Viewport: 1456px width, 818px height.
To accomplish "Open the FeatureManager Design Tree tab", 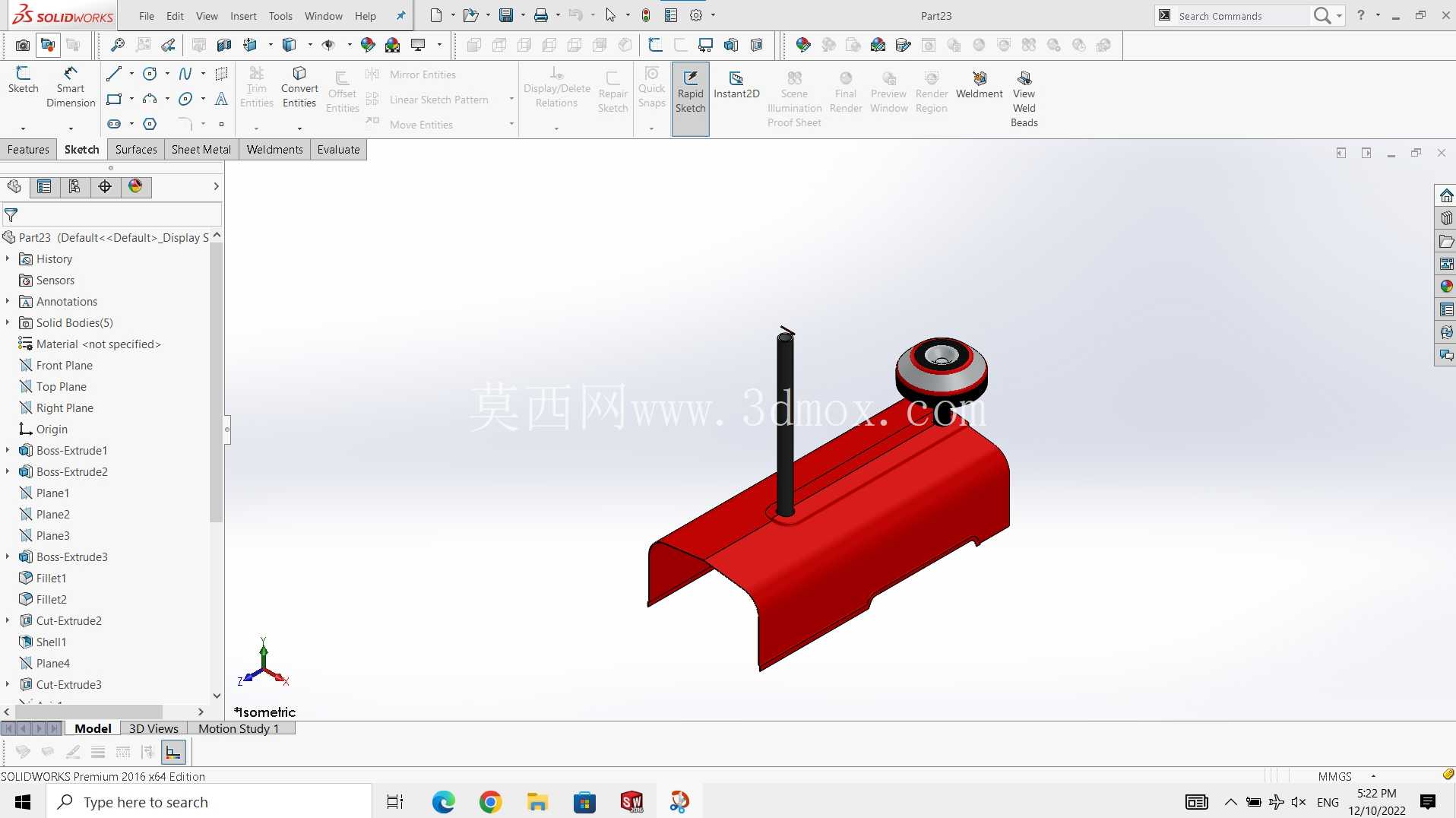I will 14,187.
